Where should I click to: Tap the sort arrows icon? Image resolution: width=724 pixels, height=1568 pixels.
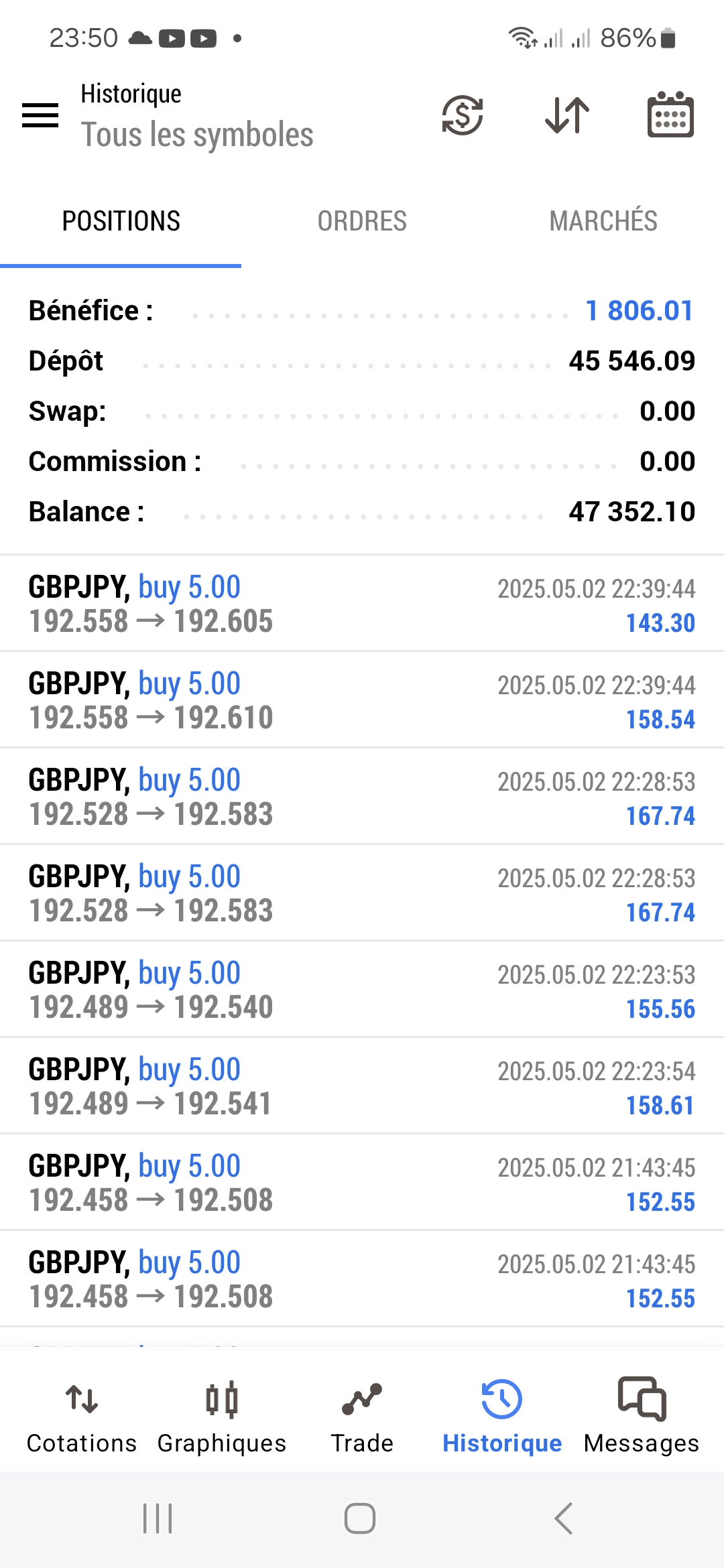pos(567,115)
